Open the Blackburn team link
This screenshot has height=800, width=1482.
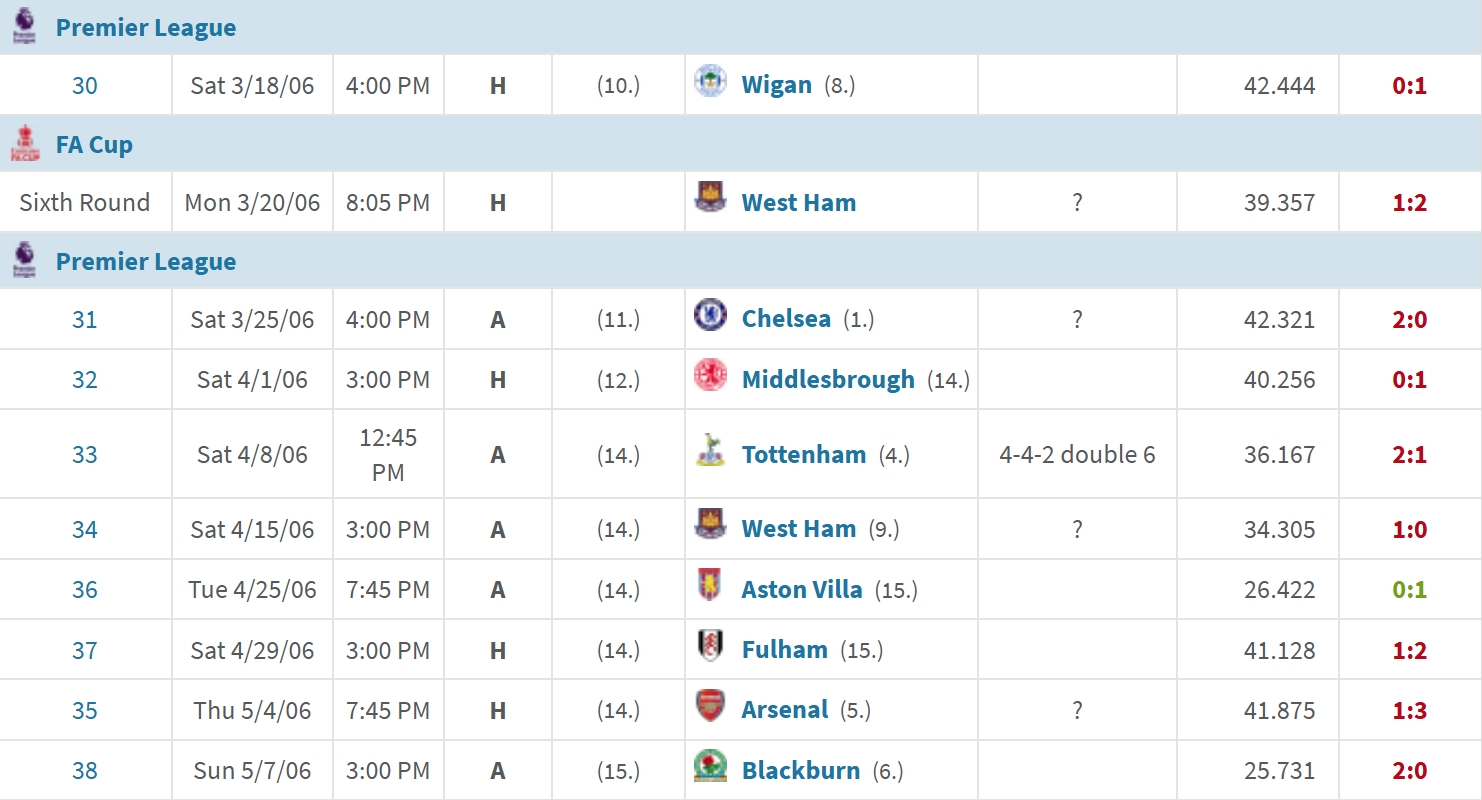pos(800,771)
